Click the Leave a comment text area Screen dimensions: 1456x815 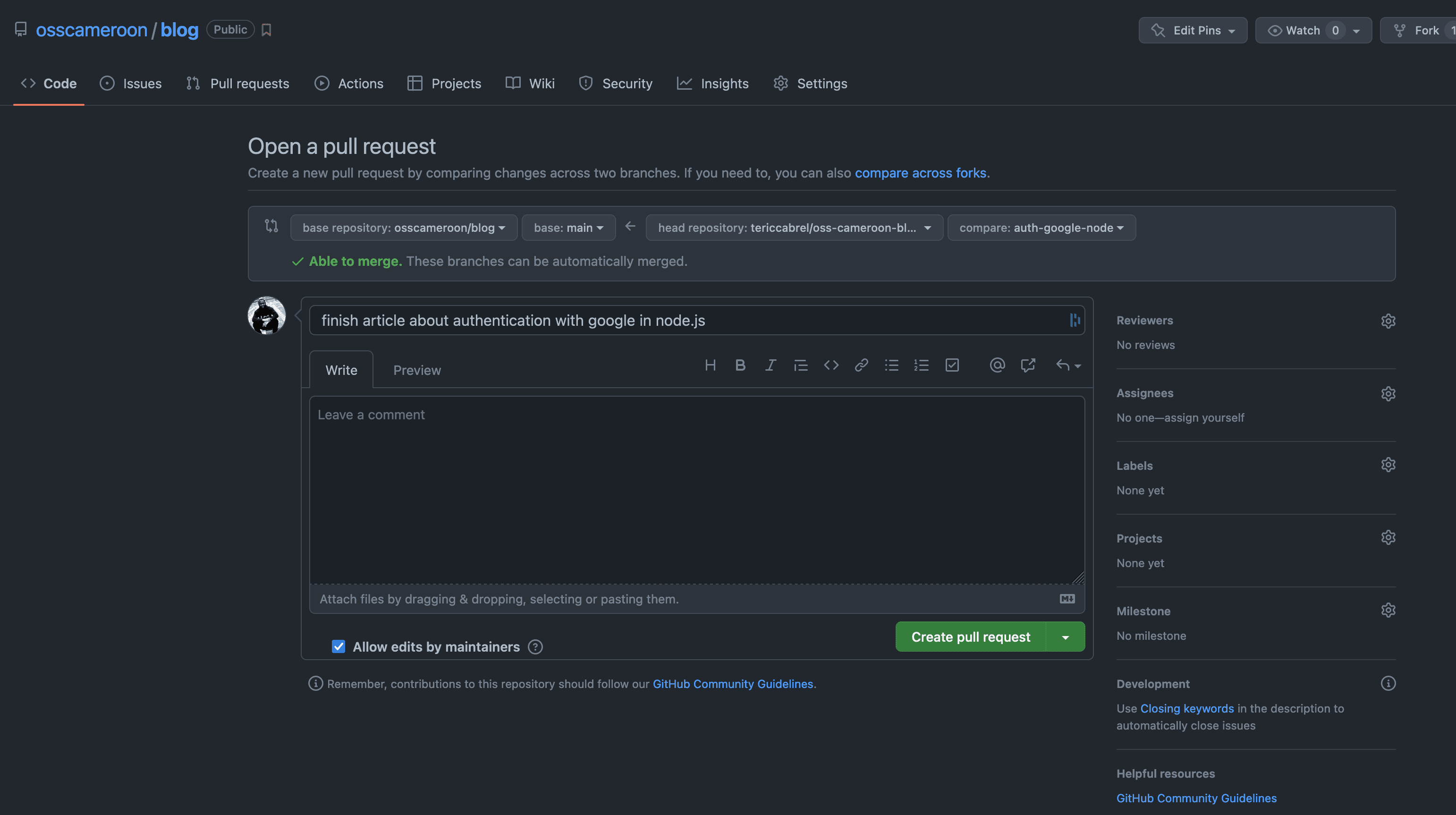coord(697,490)
